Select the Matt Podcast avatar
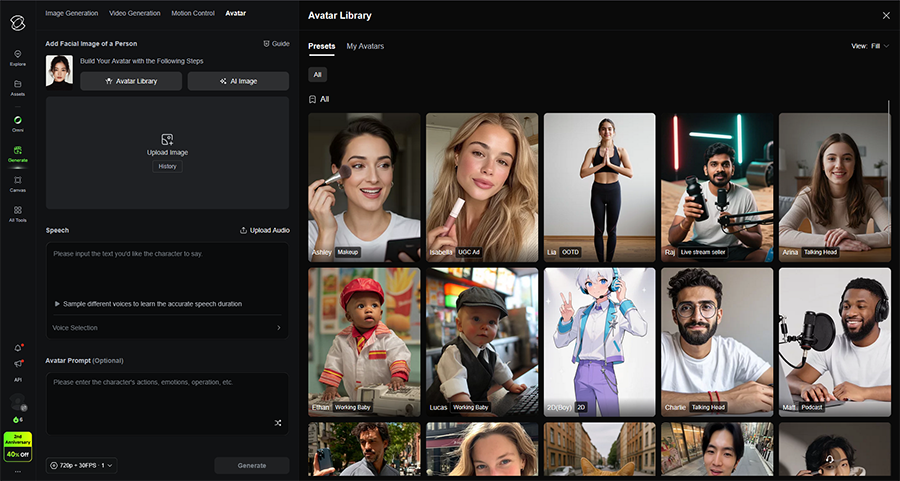The height and width of the screenshot is (481, 900). pos(835,342)
